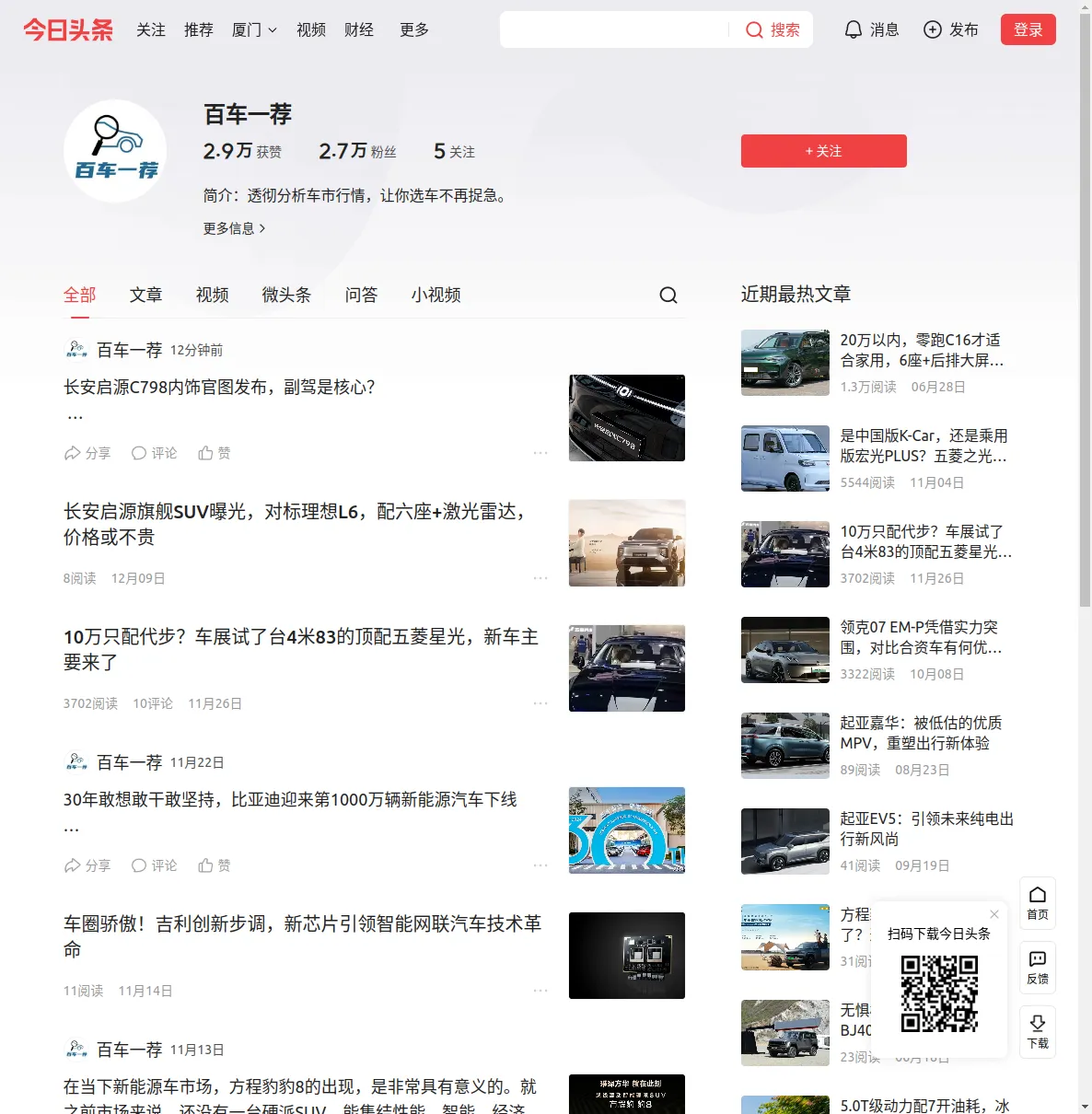Open more options for 车圈骄傲 article
1092x1114 pixels.
click(540, 991)
